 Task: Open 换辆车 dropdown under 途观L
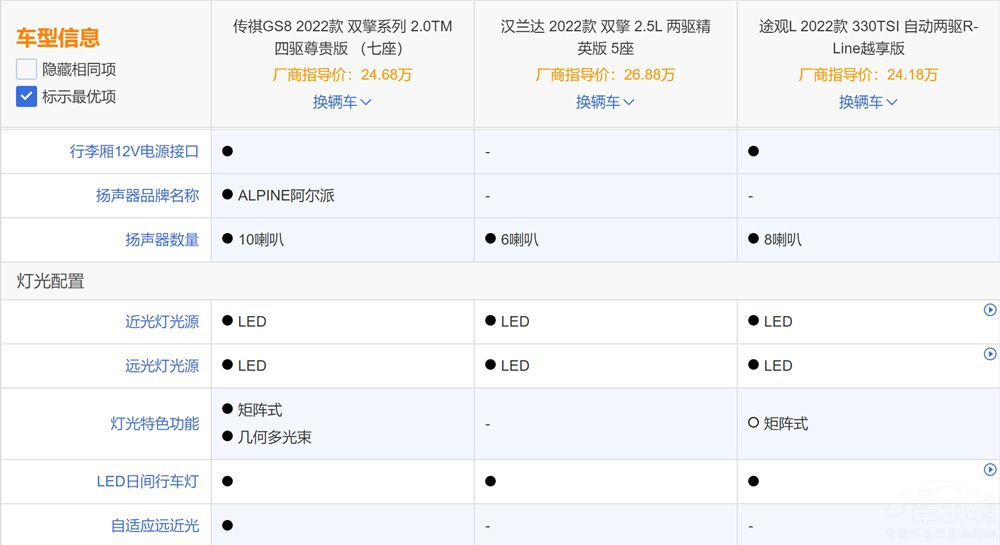[x=868, y=102]
